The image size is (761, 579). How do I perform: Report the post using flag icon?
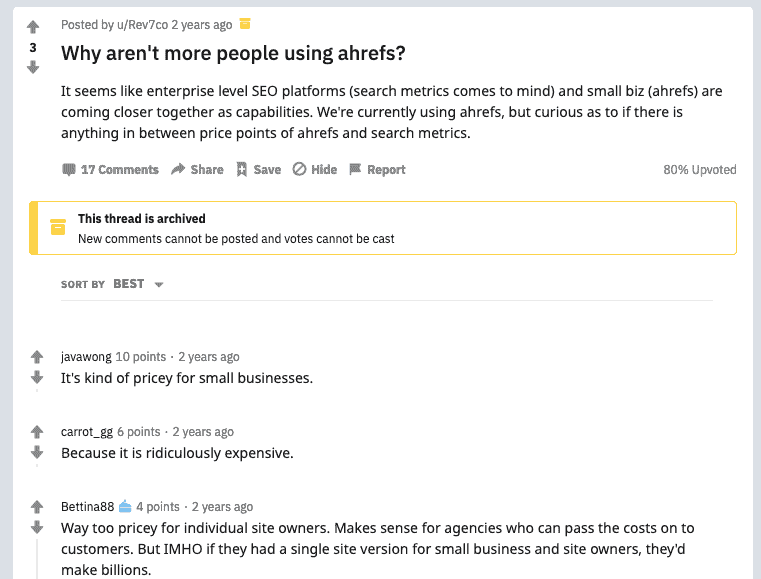tap(377, 169)
